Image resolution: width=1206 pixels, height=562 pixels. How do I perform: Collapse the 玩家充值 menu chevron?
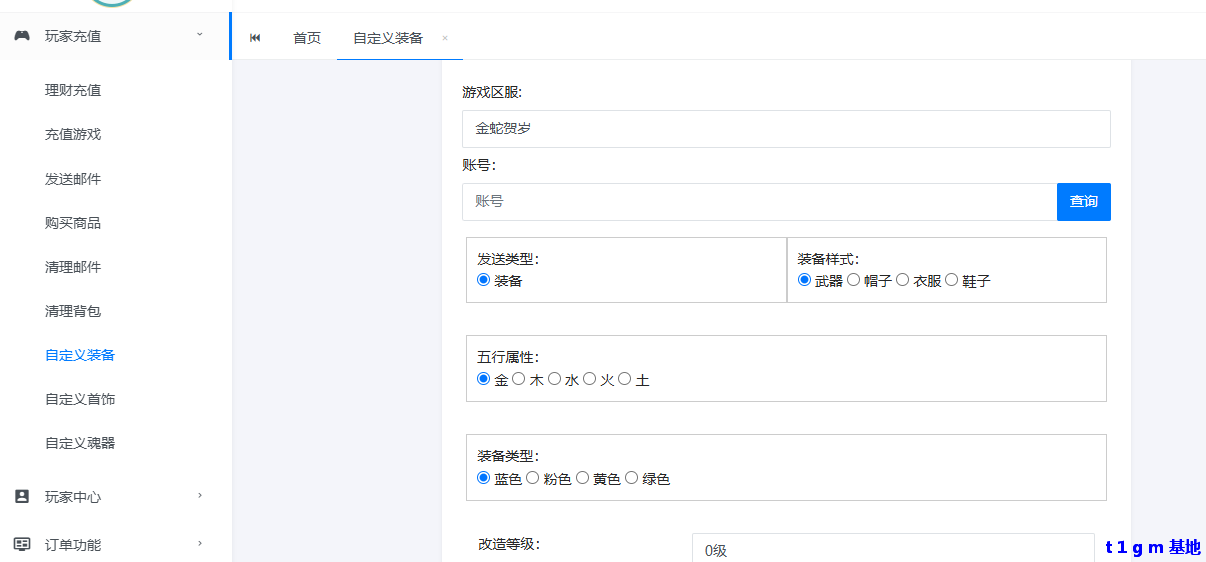tap(199, 35)
